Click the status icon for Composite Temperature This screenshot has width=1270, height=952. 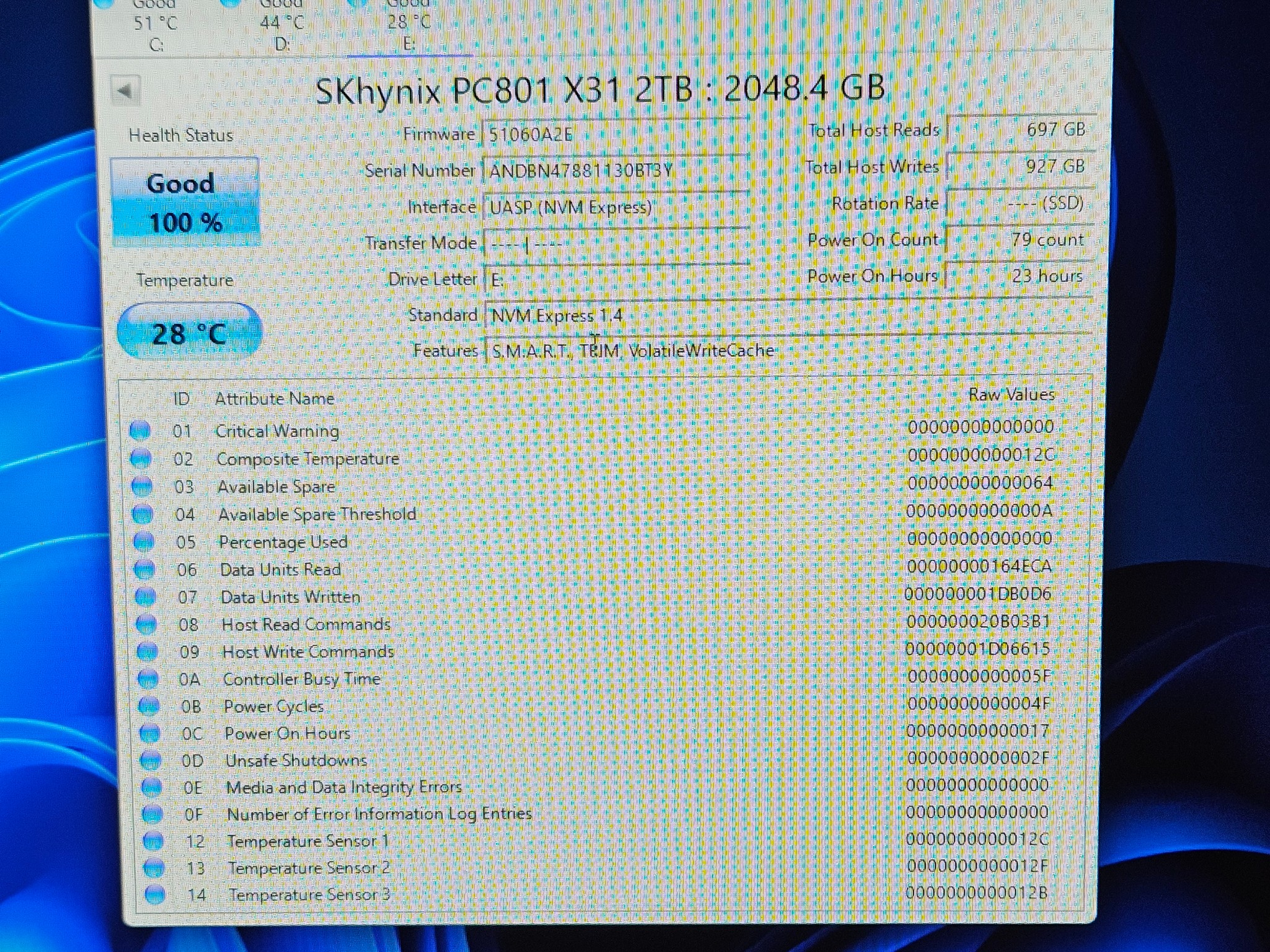click(x=141, y=458)
